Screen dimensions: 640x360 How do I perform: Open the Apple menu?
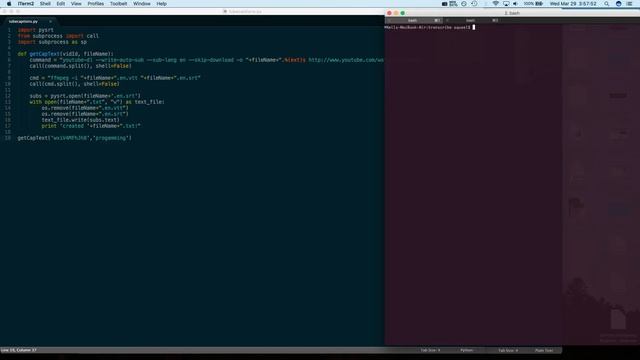[x=9, y=4]
